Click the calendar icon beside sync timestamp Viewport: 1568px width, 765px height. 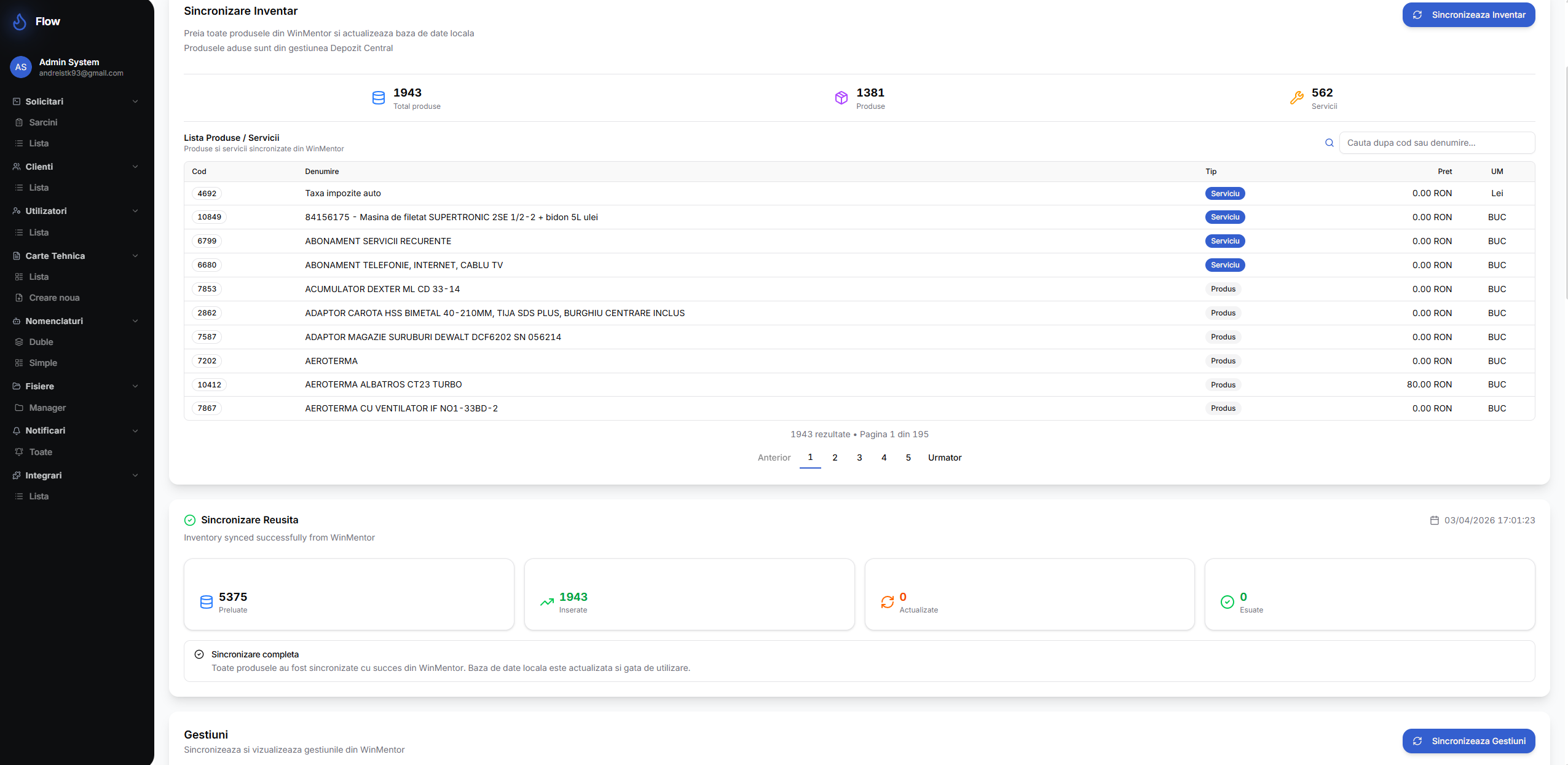click(x=1434, y=520)
